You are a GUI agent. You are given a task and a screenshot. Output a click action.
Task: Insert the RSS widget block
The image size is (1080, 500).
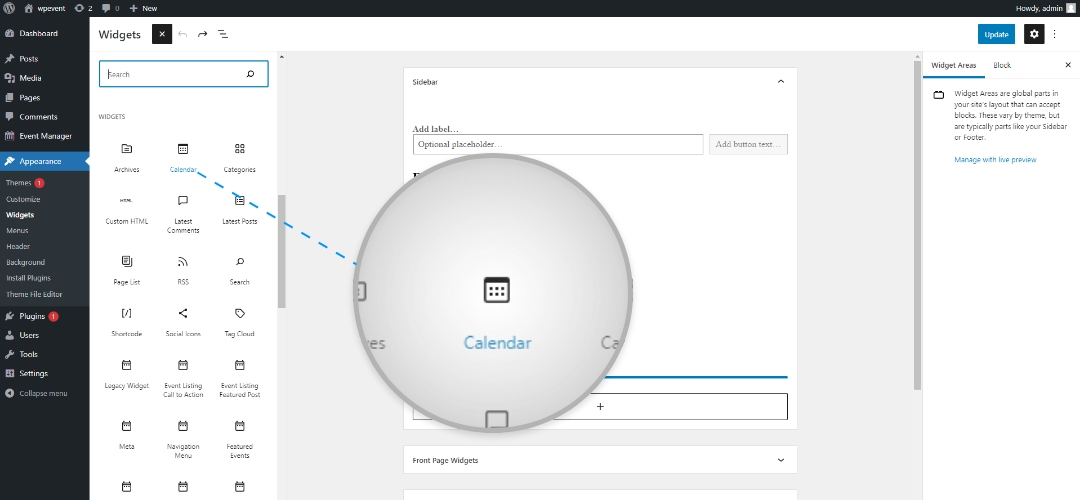183,268
